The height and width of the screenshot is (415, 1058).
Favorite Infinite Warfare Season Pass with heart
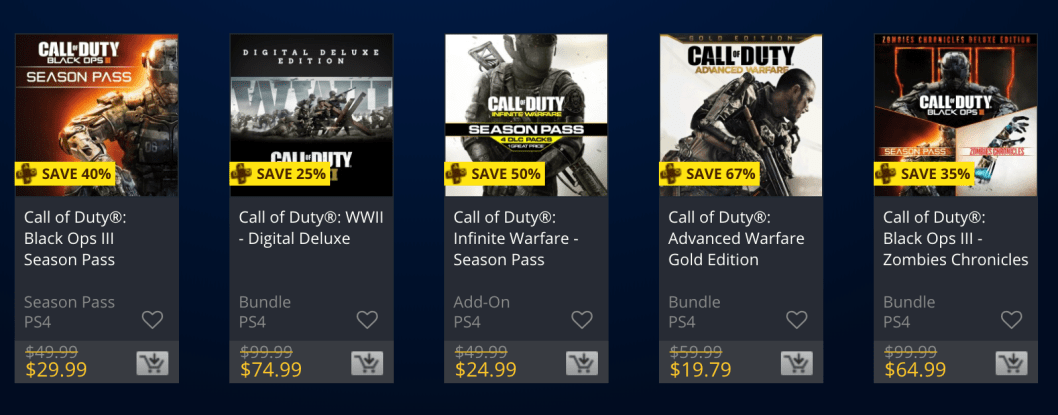click(582, 320)
